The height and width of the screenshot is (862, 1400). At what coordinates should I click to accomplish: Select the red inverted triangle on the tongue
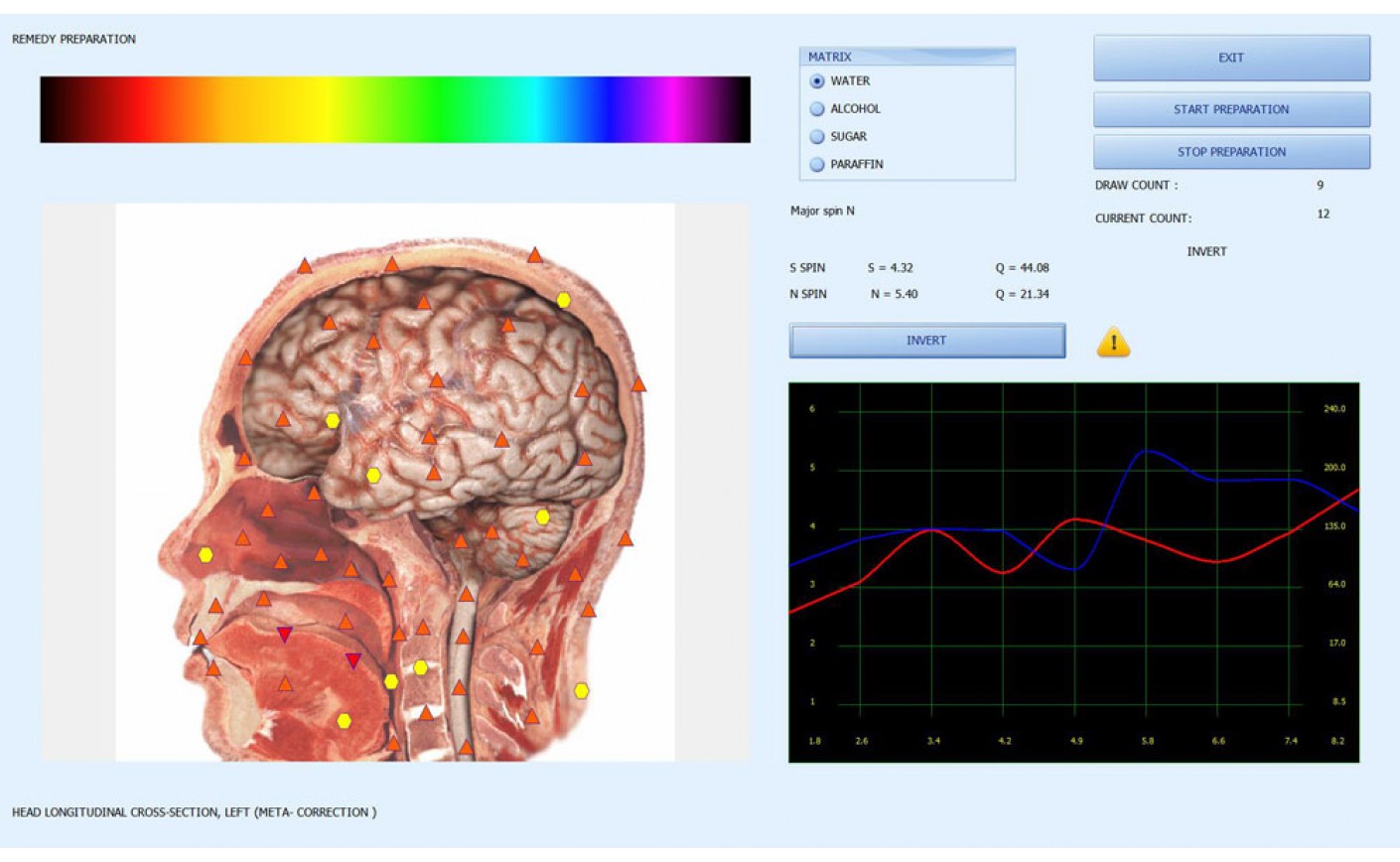pos(284,635)
